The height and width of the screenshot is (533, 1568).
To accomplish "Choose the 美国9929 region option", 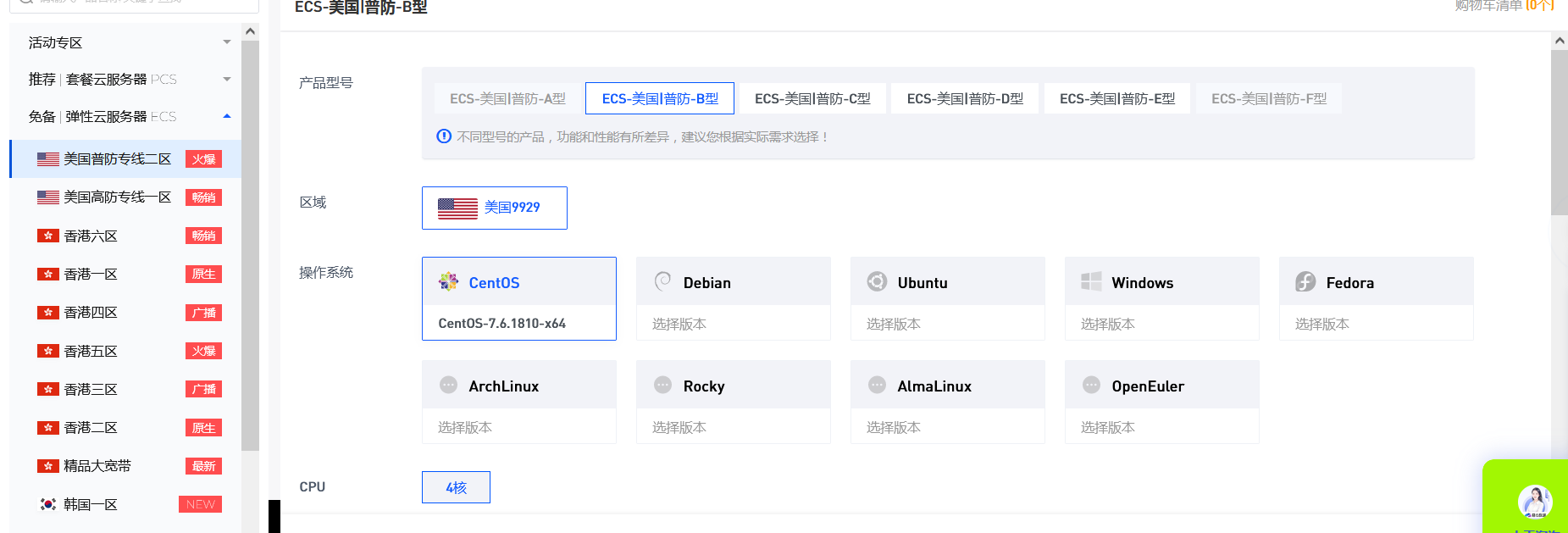I will 495,208.
